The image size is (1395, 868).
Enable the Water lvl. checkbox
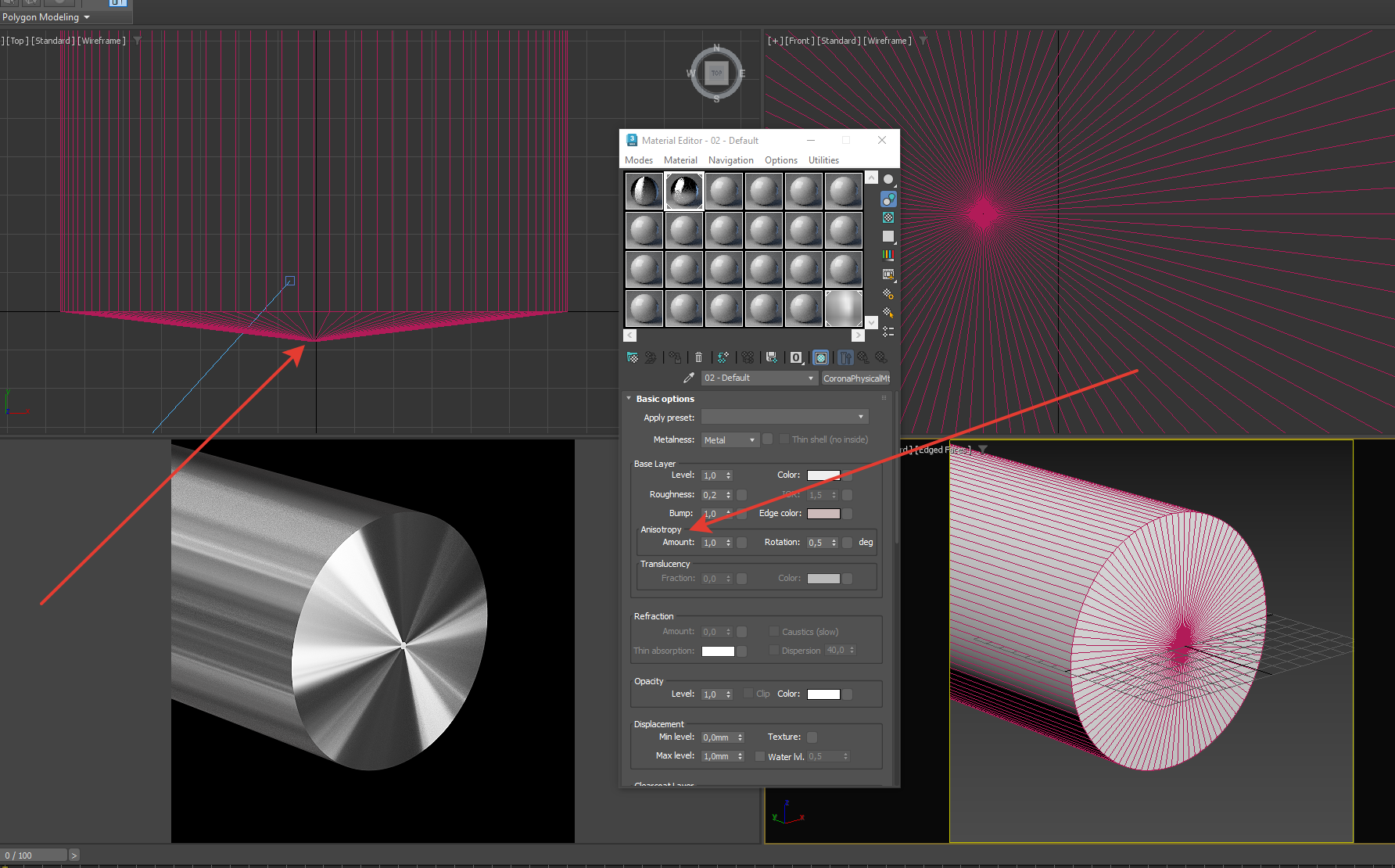(x=759, y=756)
